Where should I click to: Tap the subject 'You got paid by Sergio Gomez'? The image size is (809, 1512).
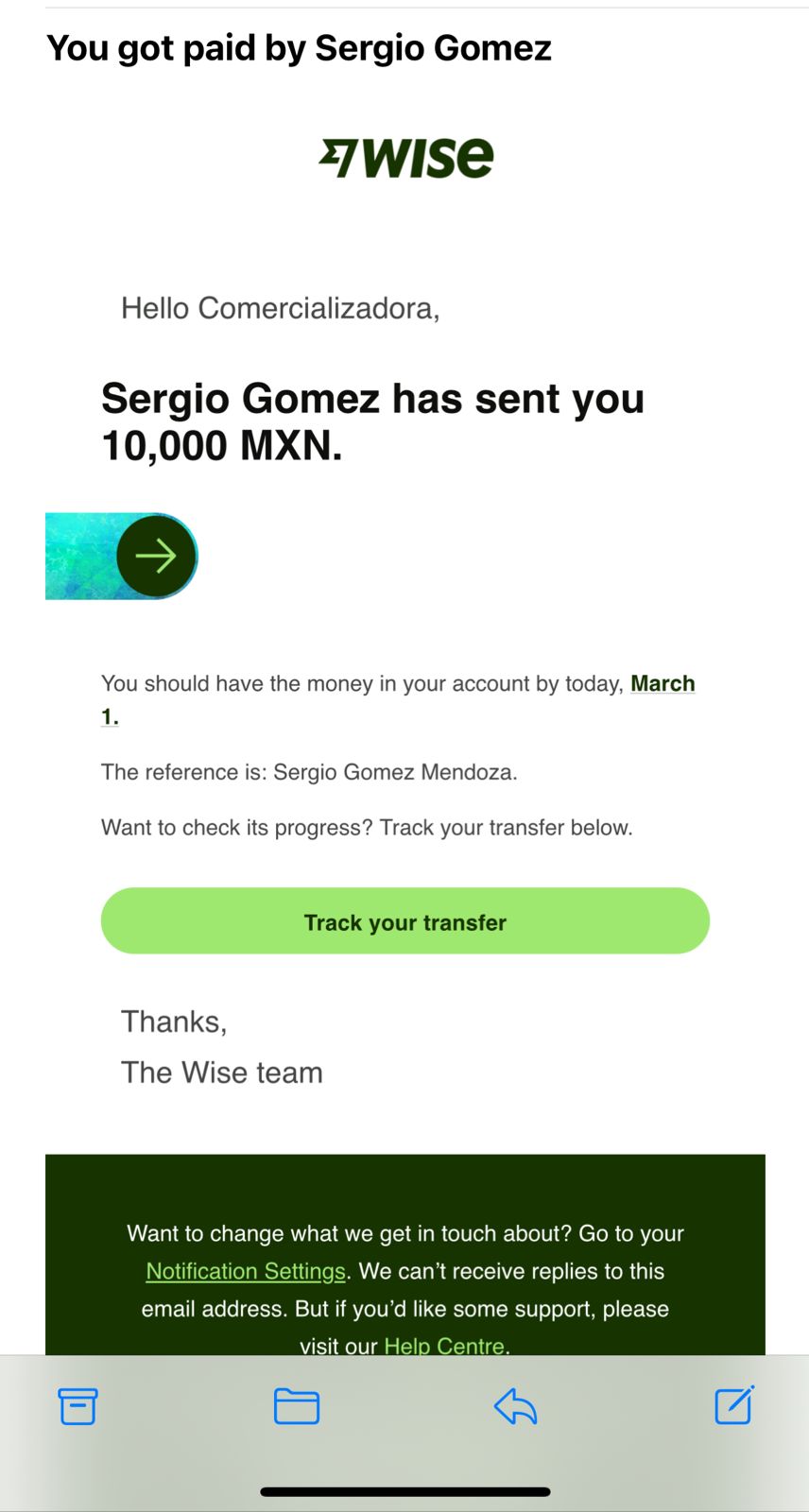coord(299,48)
